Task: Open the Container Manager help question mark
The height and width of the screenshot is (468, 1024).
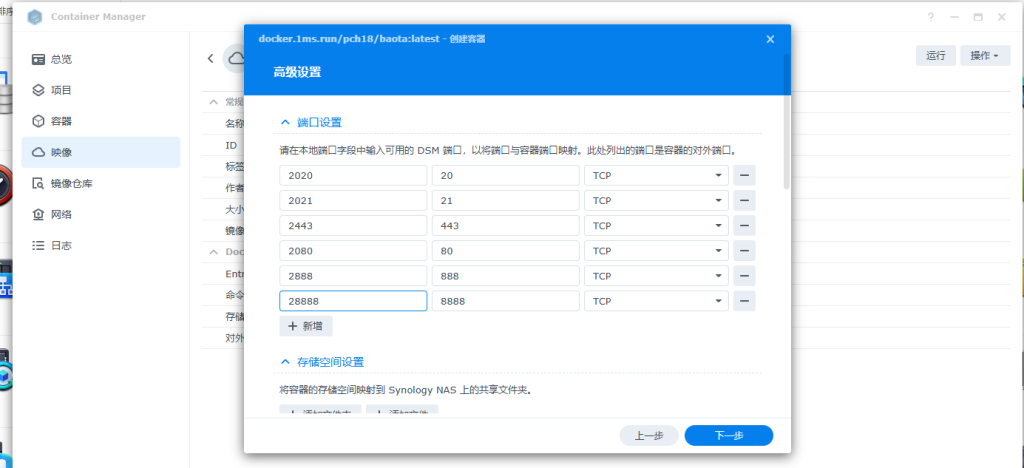Action: tap(931, 18)
